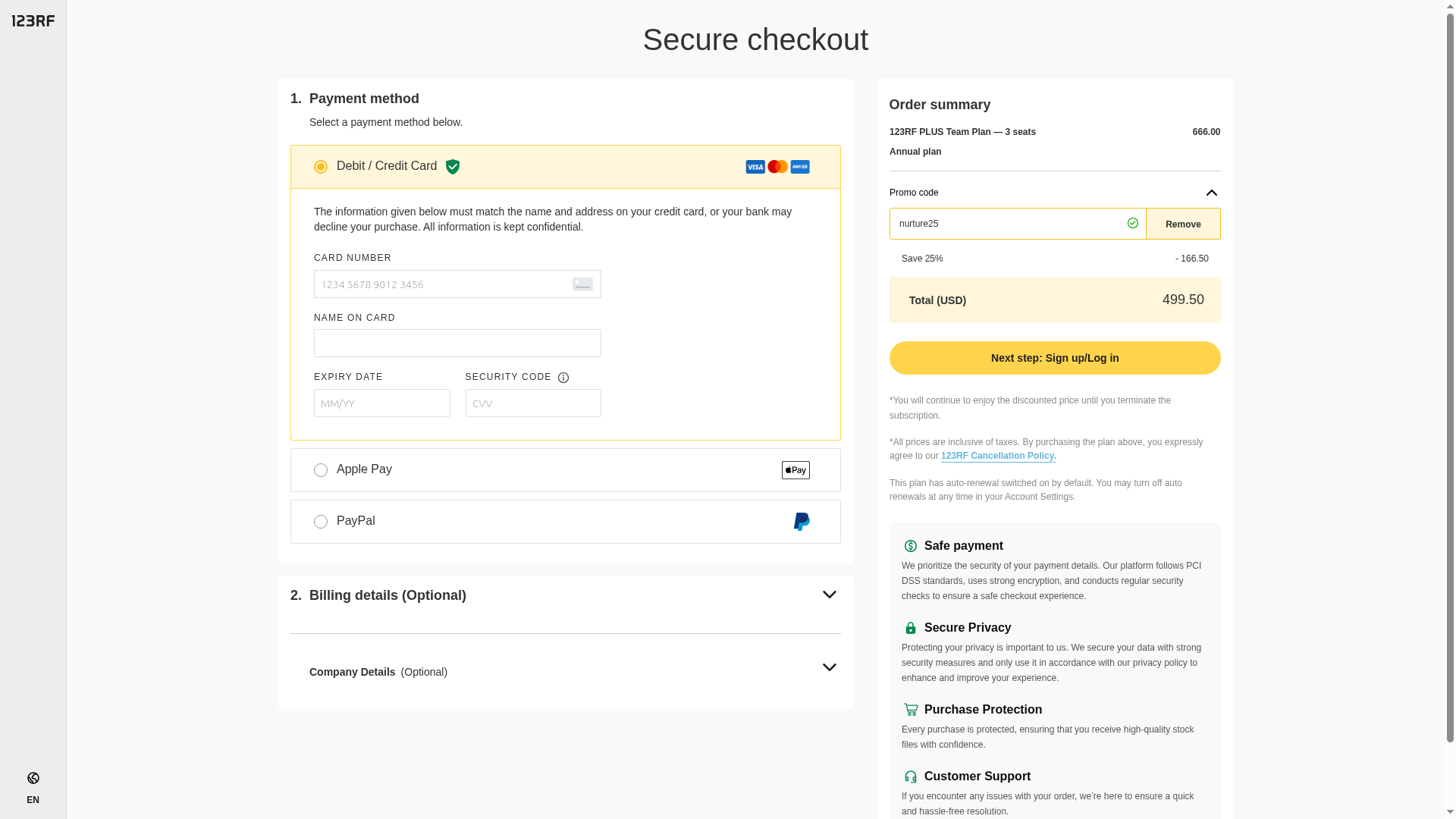Click the page vertical scrollbar

pos(1450,379)
